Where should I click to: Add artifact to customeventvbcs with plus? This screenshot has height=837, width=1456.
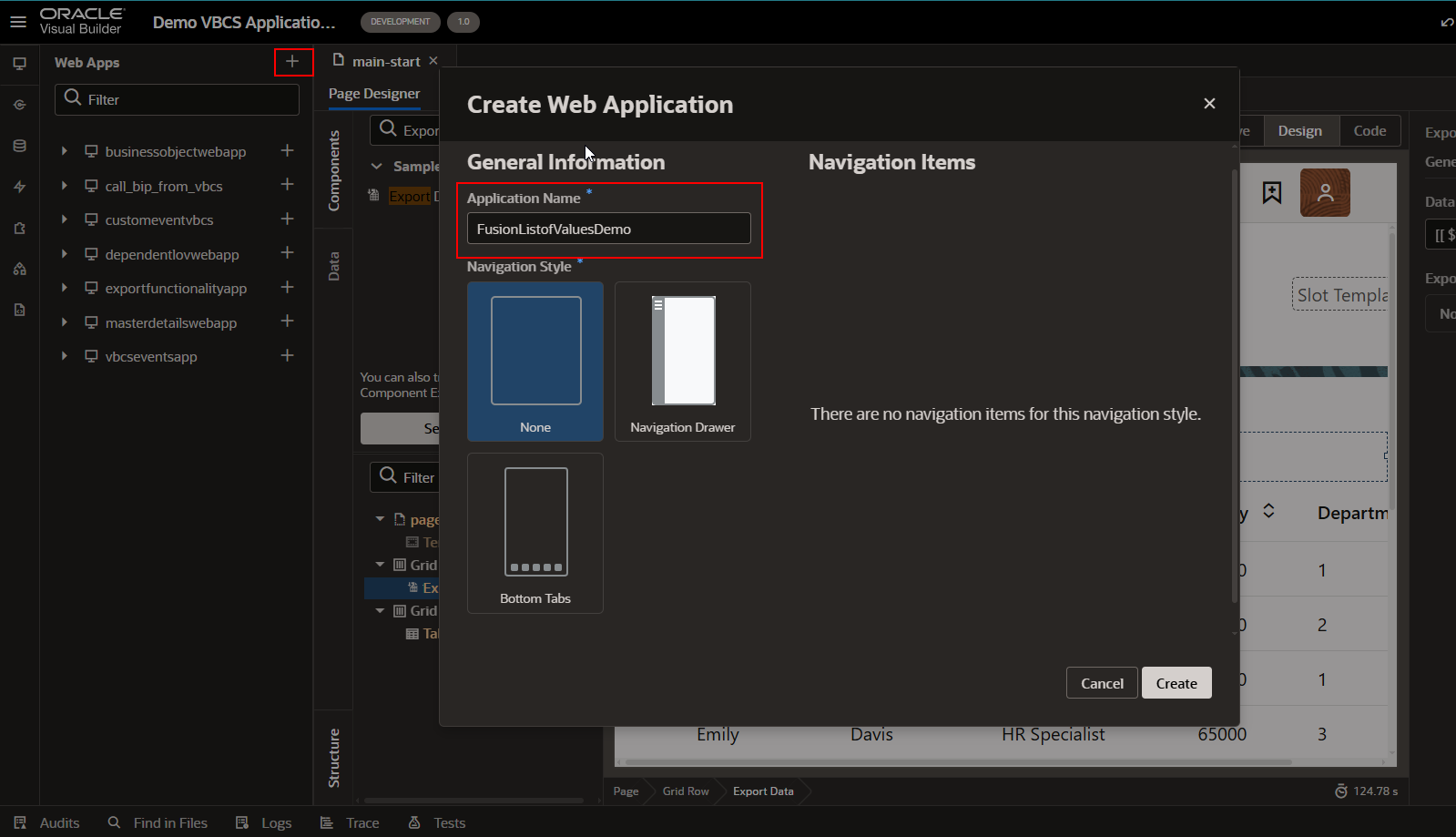coord(287,219)
